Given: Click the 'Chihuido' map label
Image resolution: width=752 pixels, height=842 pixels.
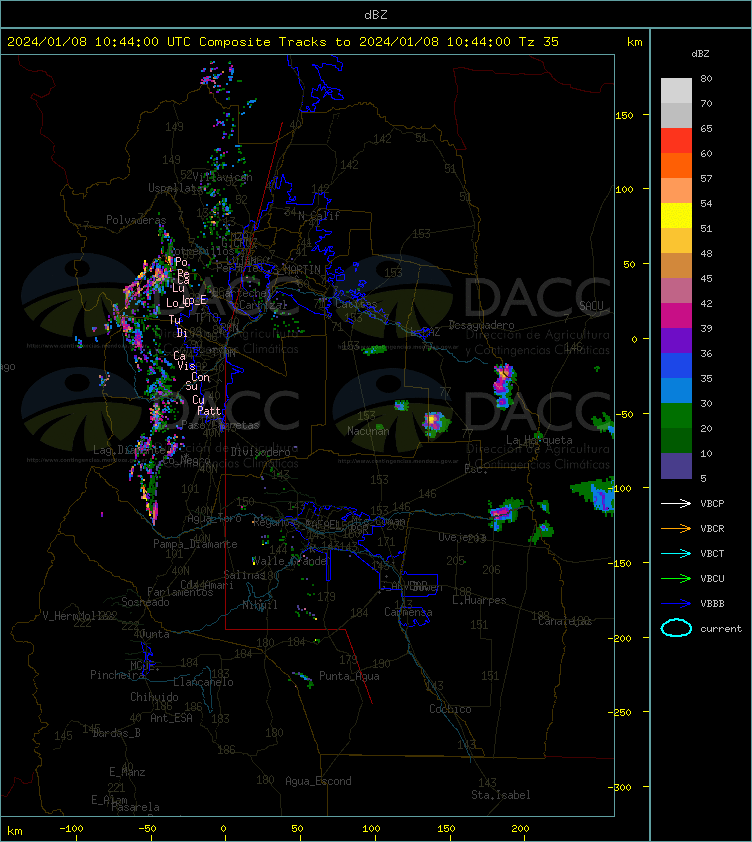Looking at the screenshot, I should tap(154, 696).
